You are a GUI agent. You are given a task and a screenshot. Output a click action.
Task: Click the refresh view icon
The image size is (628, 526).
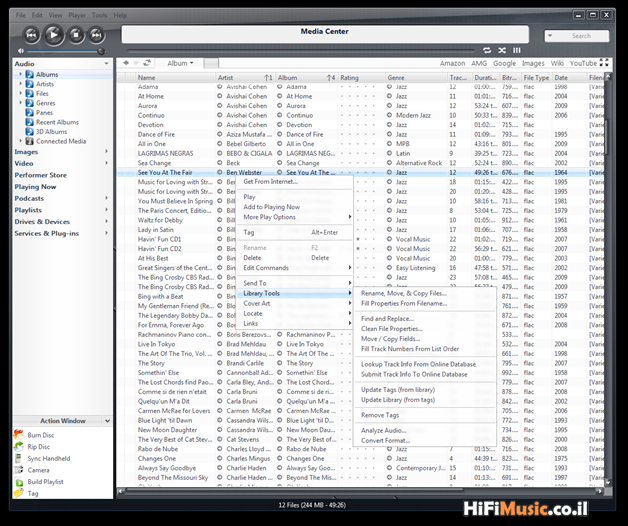click(x=147, y=63)
